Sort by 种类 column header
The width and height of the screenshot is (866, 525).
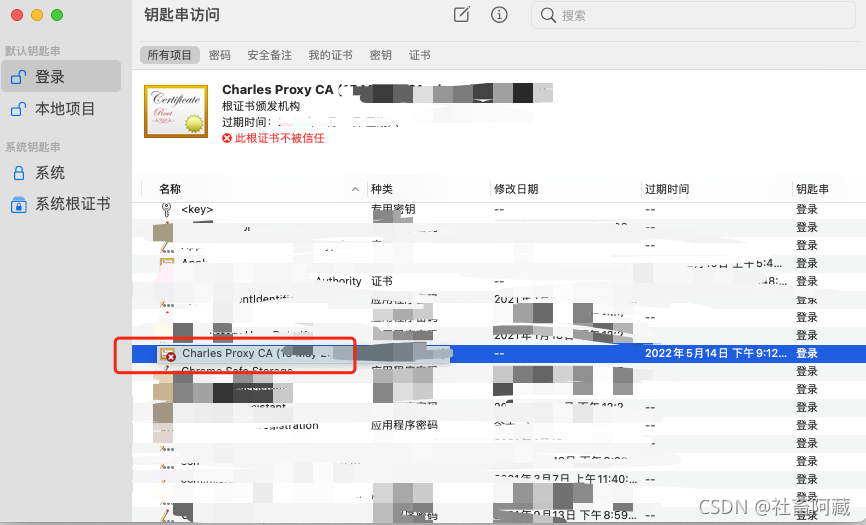(x=382, y=189)
